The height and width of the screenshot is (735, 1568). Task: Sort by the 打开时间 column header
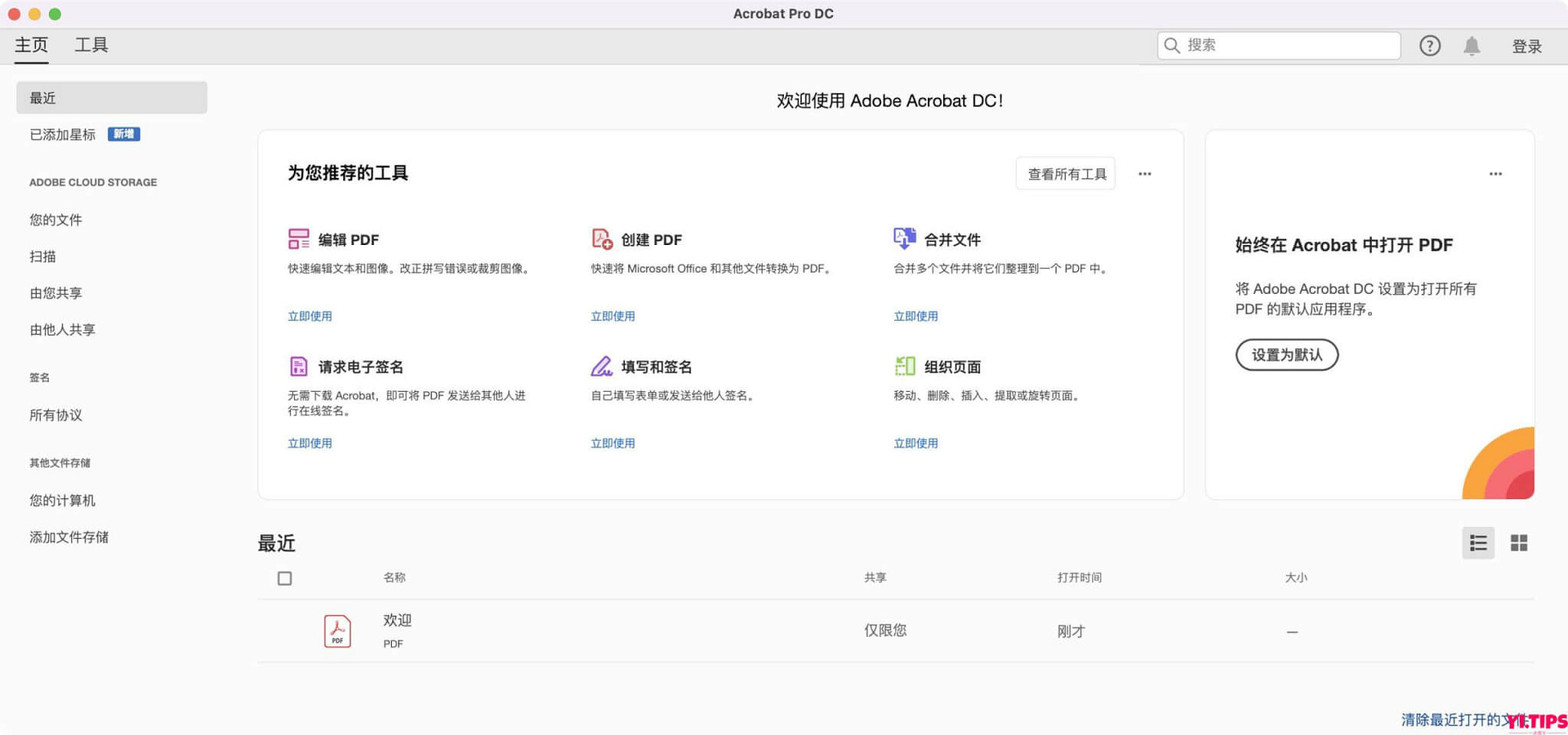1080,577
